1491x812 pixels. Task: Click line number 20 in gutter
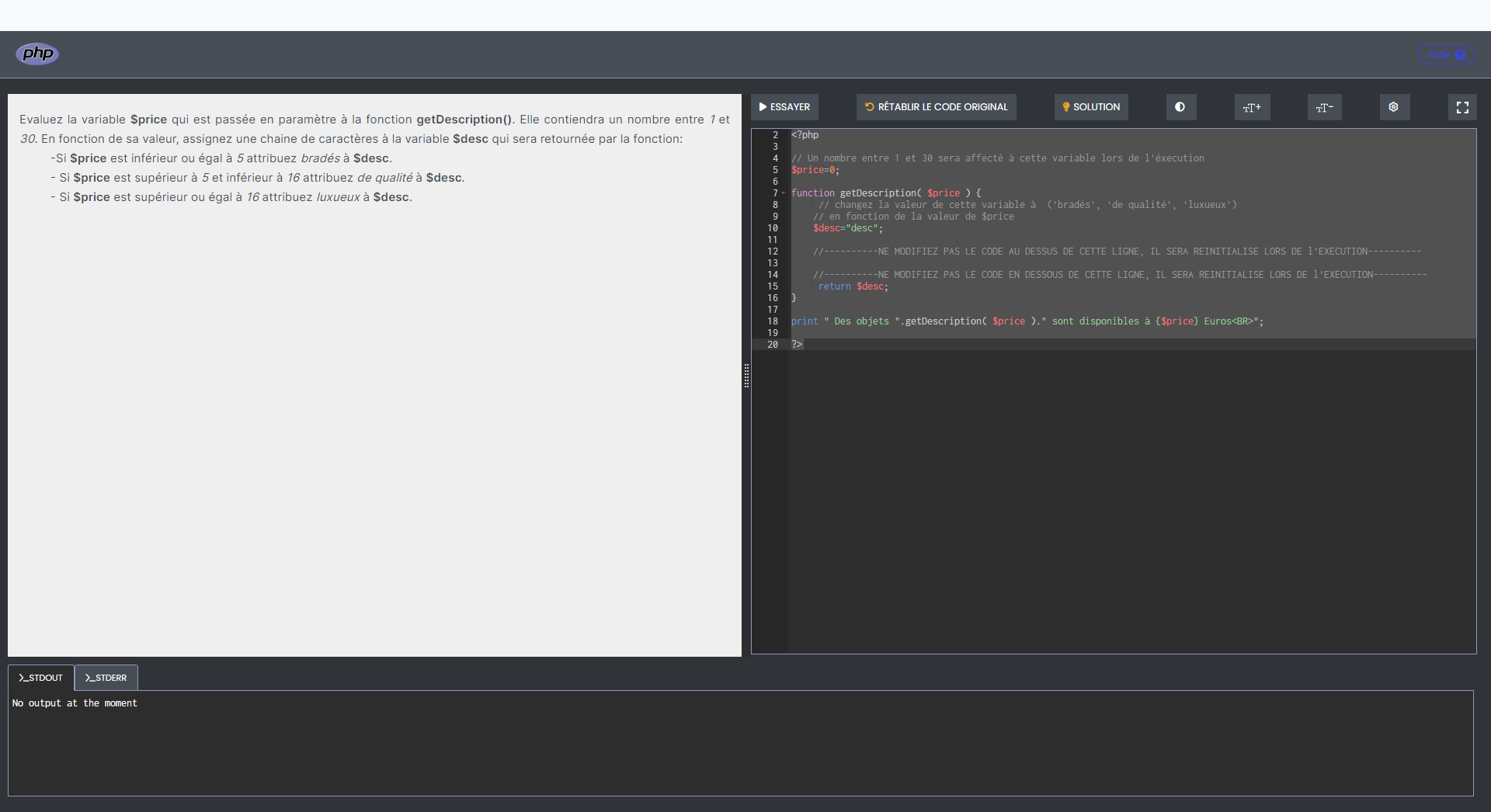pos(773,345)
